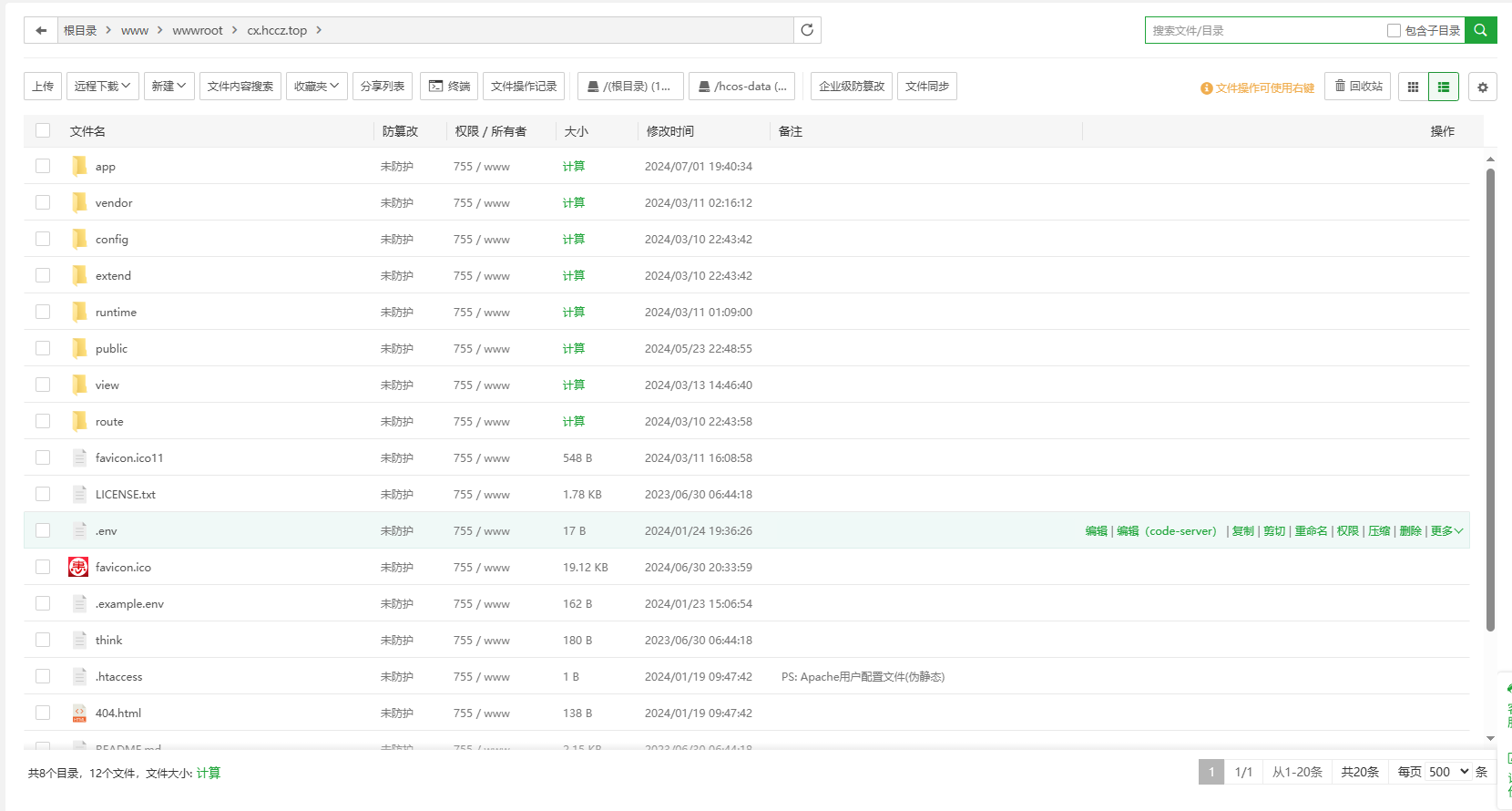Expand 更多 options for the .env row
The height and width of the screenshot is (811, 1512).
click(1446, 531)
